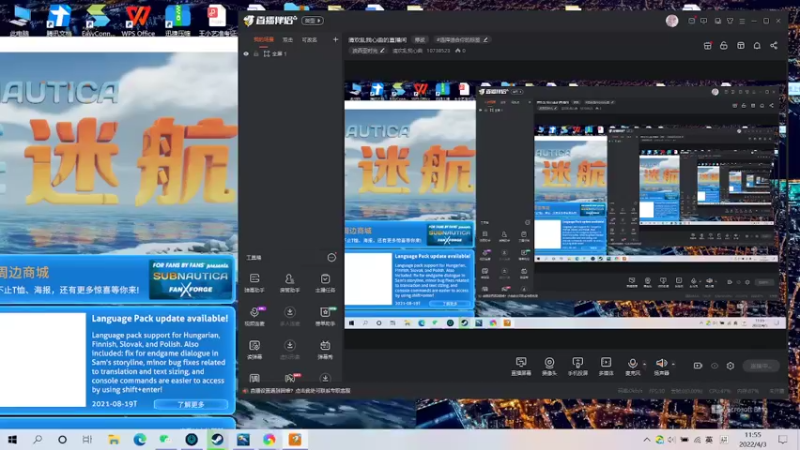The width and height of the screenshot is (800, 450).
Task: Open the star tool with green NEW badge
Action: click(325, 316)
